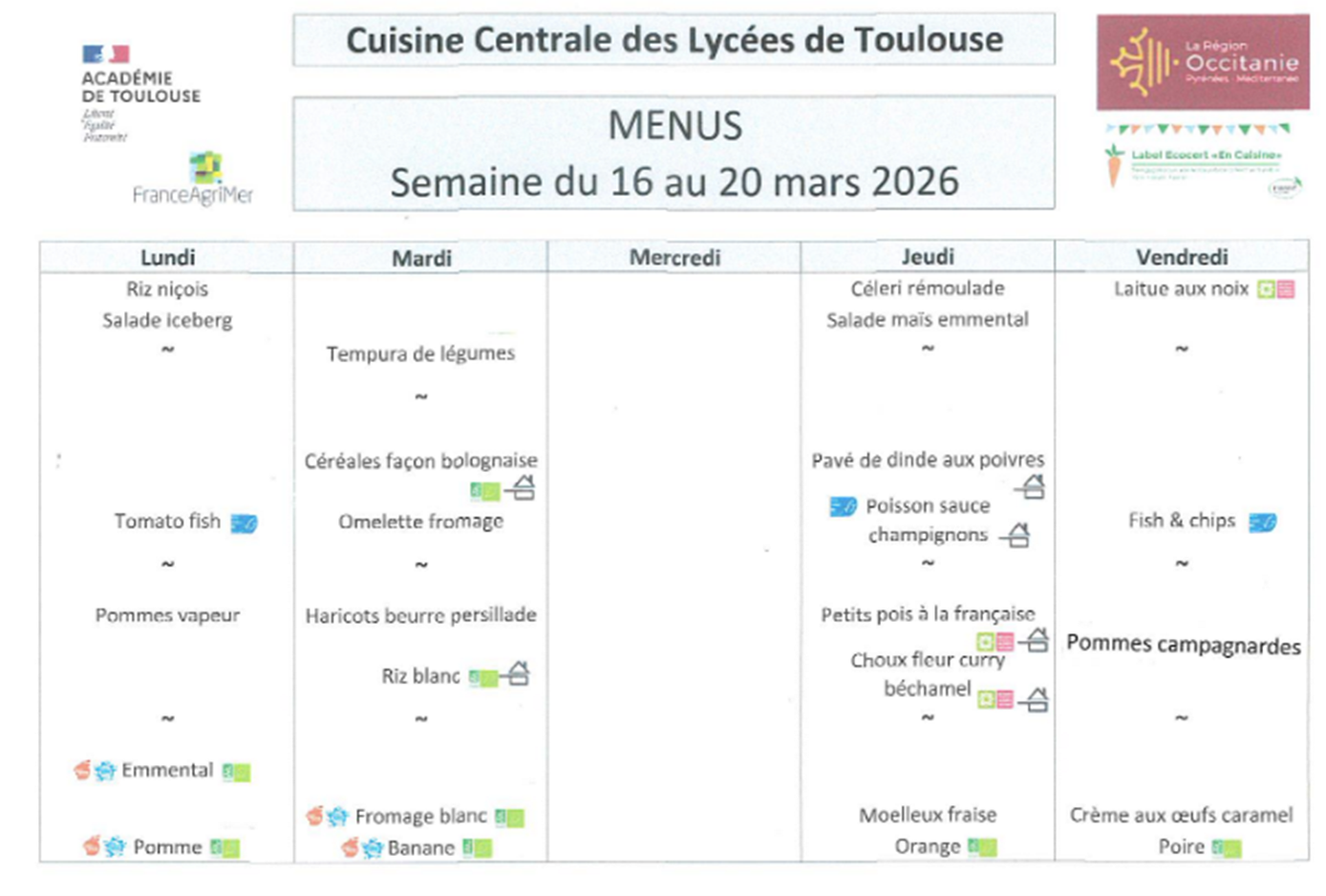The width and height of the screenshot is (1326, 896).
Task: Click the green and pink icons beside Laitue aux noix
Action: (1275, 289)
